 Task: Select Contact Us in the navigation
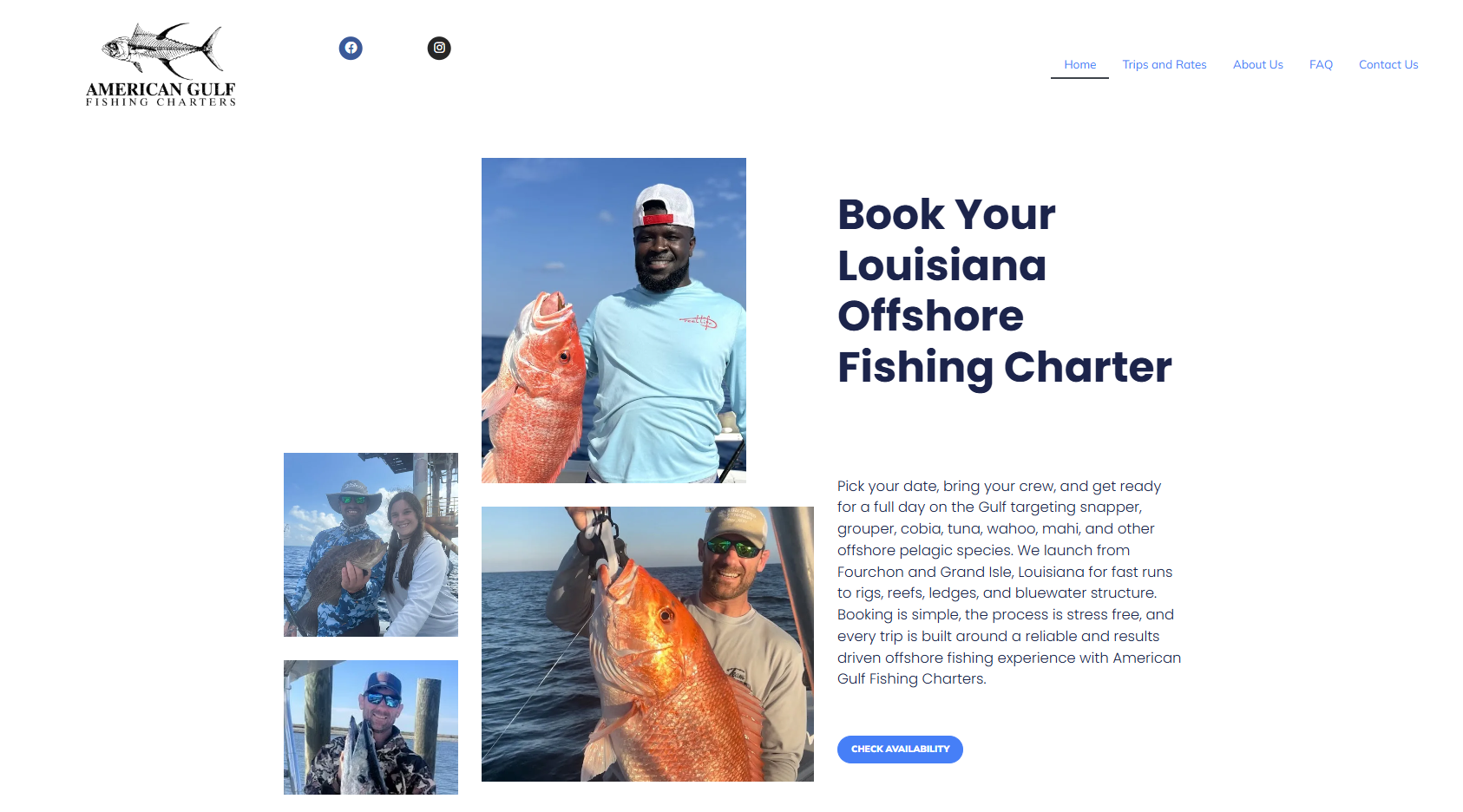[1388, 64]
